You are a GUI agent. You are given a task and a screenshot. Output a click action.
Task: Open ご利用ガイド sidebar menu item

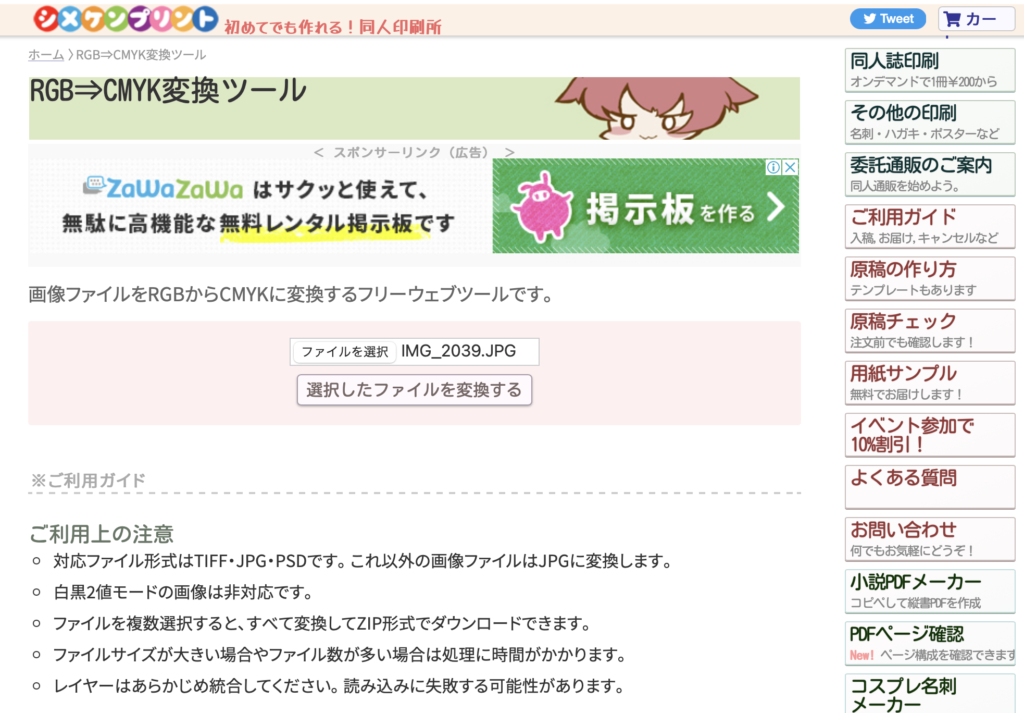[x=929, y=227]
